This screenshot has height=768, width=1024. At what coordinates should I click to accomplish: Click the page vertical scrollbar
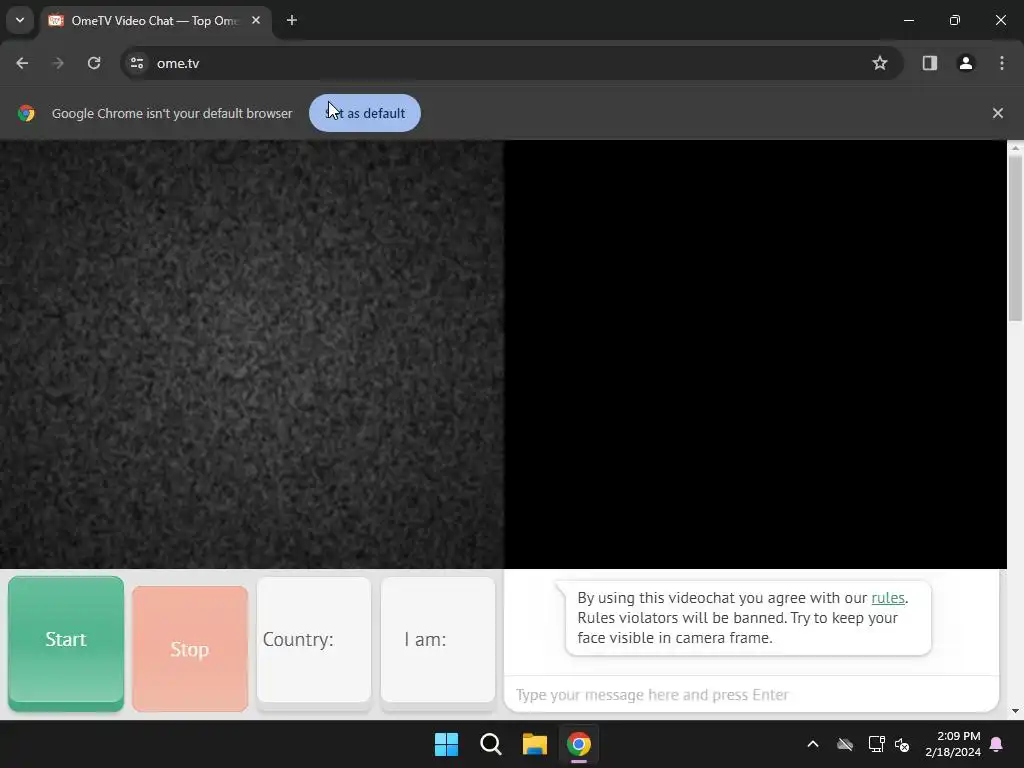(1015, 238)
